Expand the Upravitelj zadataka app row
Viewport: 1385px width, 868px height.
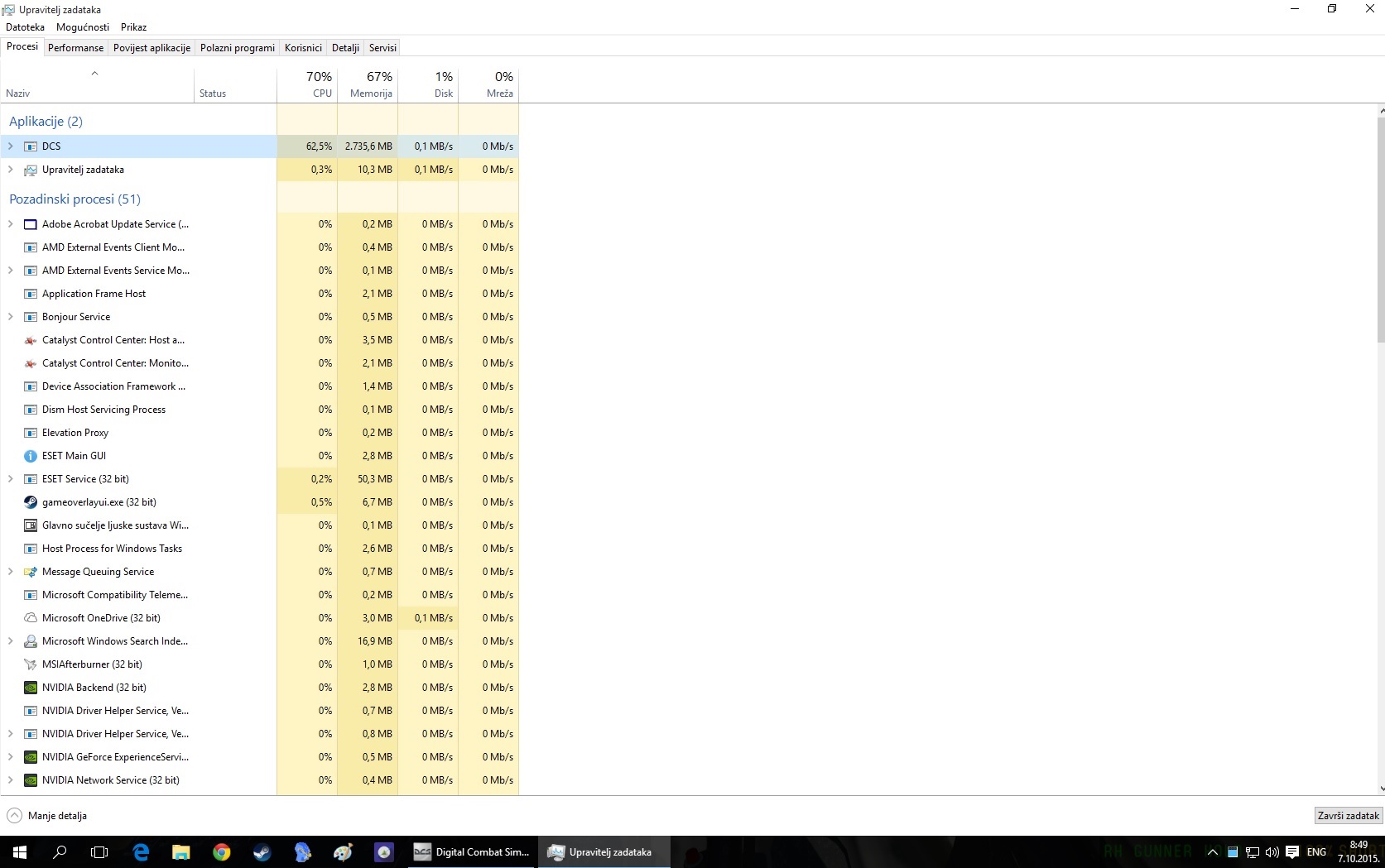click(11, 170)
